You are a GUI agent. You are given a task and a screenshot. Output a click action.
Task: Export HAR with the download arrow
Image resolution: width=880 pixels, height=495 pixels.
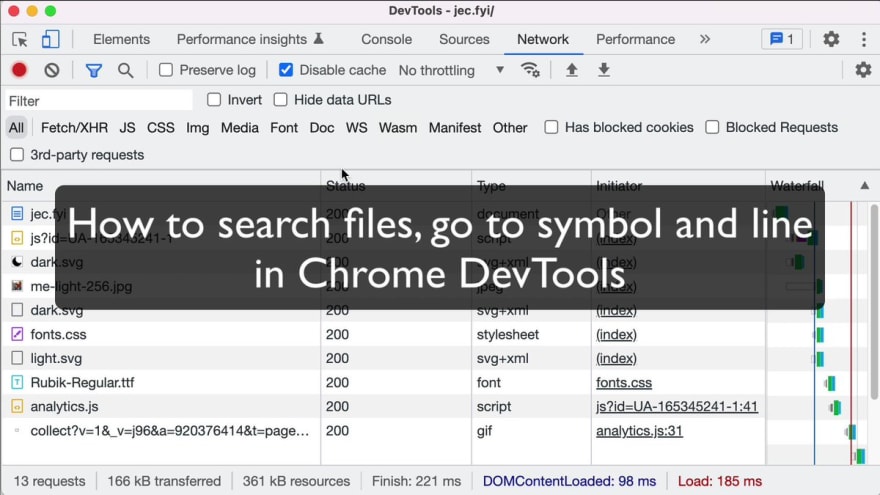coord(604,70)
